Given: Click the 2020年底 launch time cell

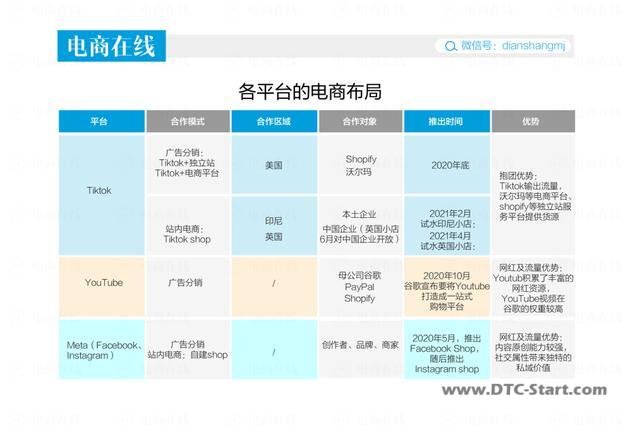Looking at the screenshot, I should tap(447, 164).
